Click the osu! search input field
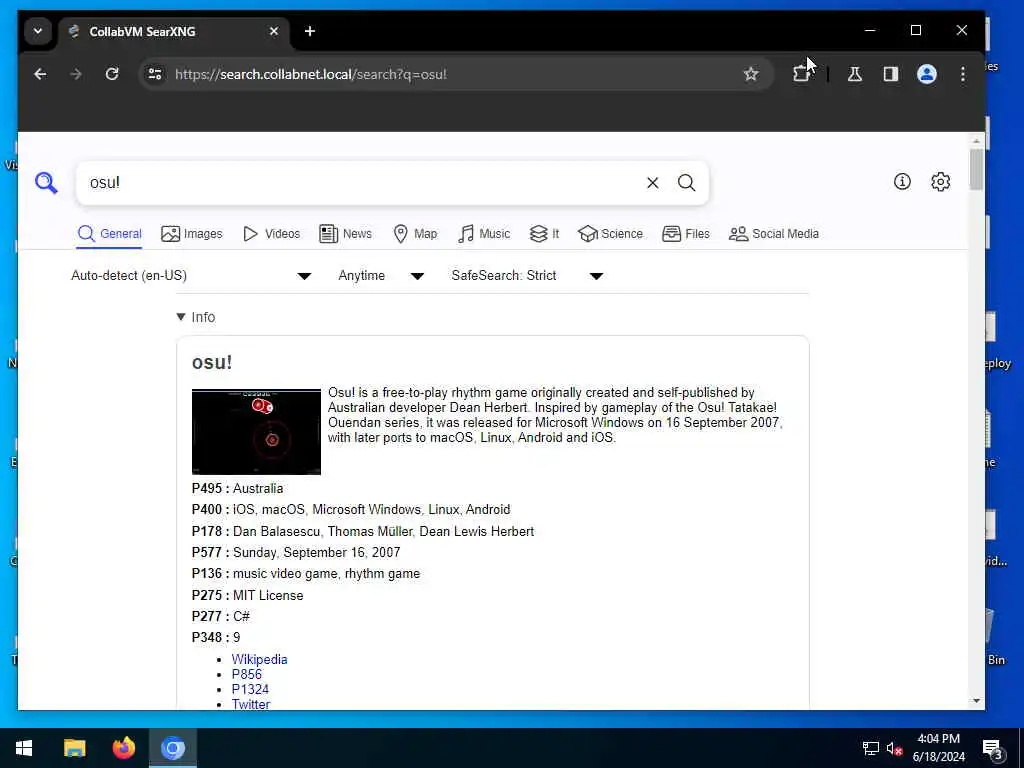This screenshot has width=1024, height=768. coord(362,183)
